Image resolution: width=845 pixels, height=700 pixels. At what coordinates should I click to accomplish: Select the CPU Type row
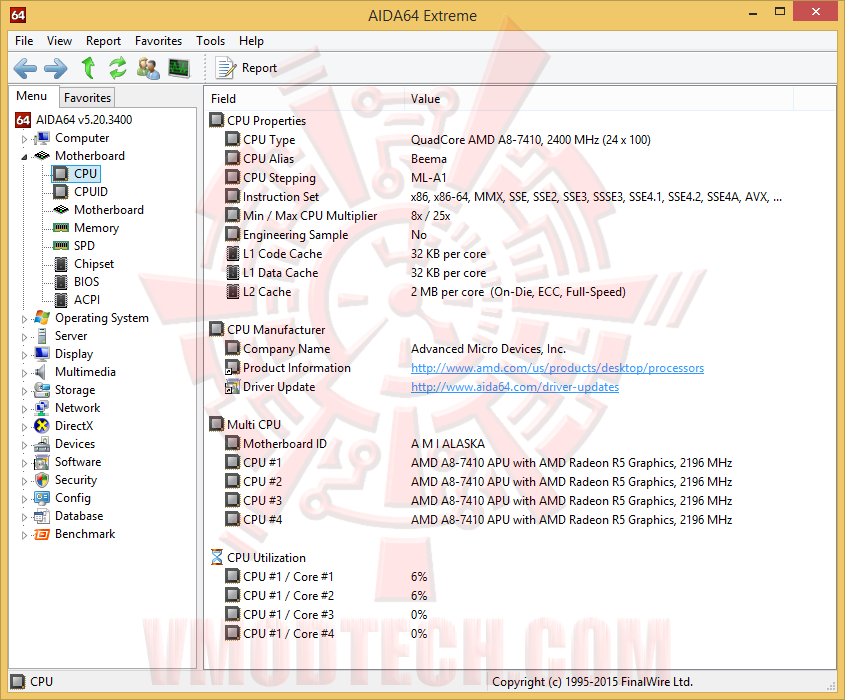click(x=520, y=140)
